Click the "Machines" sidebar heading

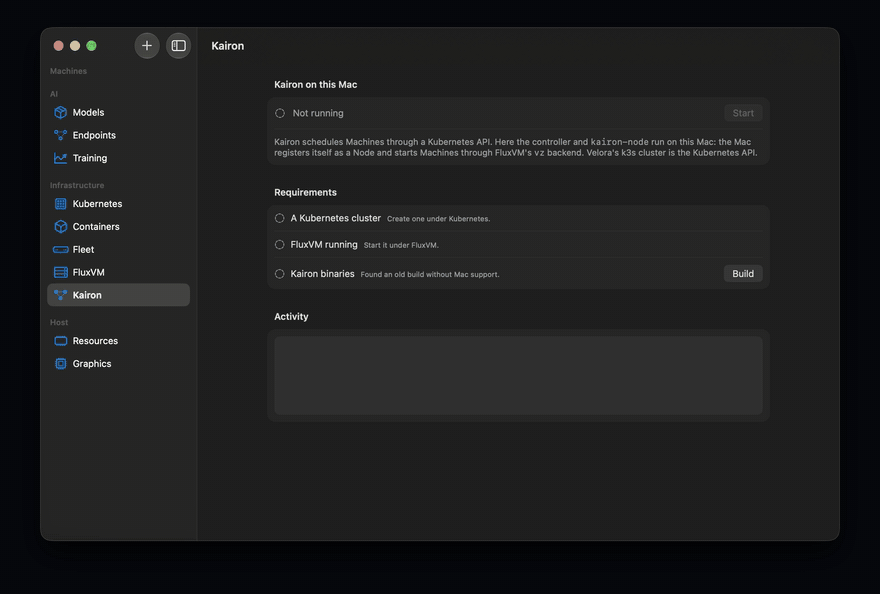point(68,71)
